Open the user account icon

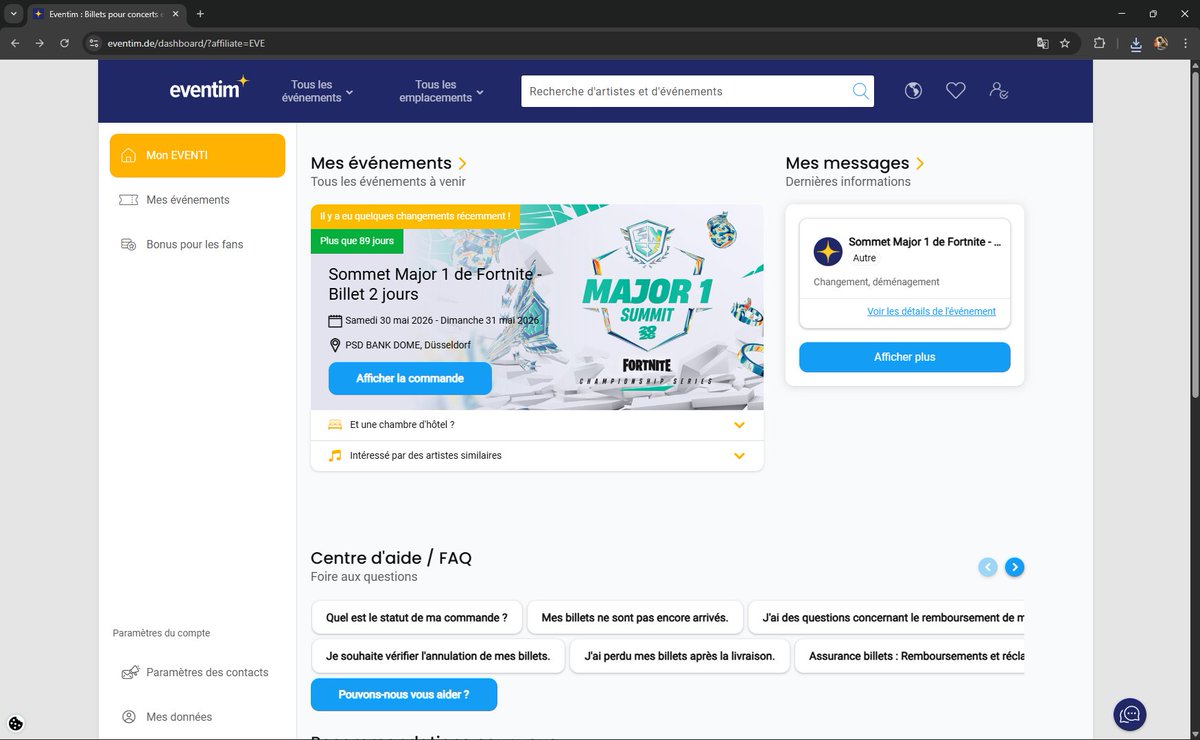998,91
